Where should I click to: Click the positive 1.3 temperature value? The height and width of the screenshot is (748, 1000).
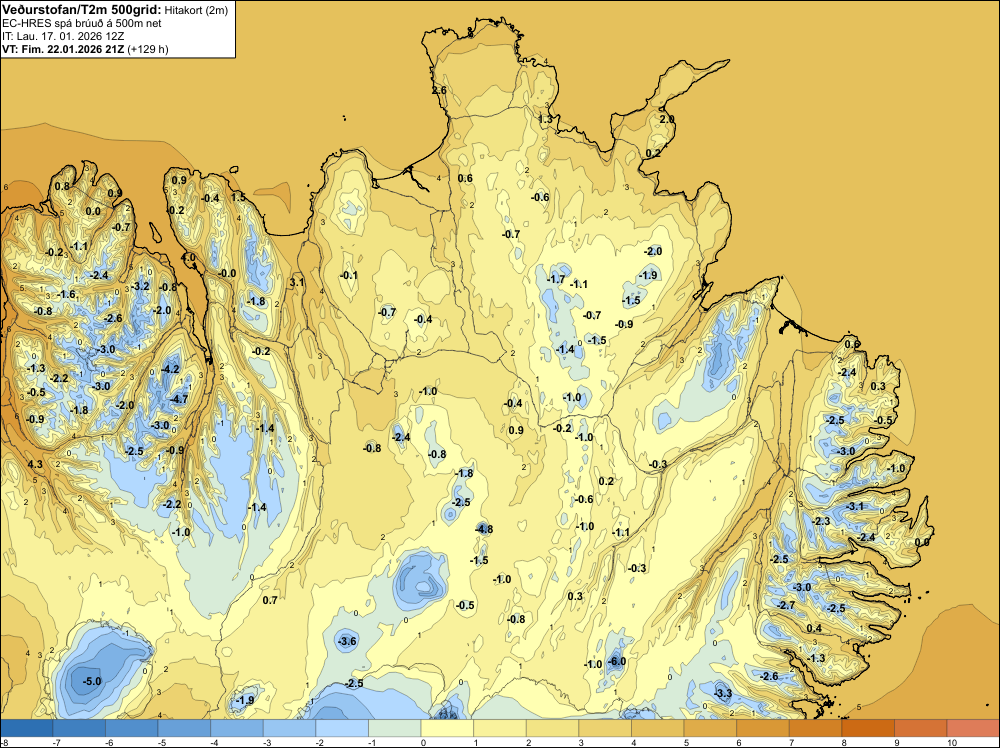coord(545,119)
